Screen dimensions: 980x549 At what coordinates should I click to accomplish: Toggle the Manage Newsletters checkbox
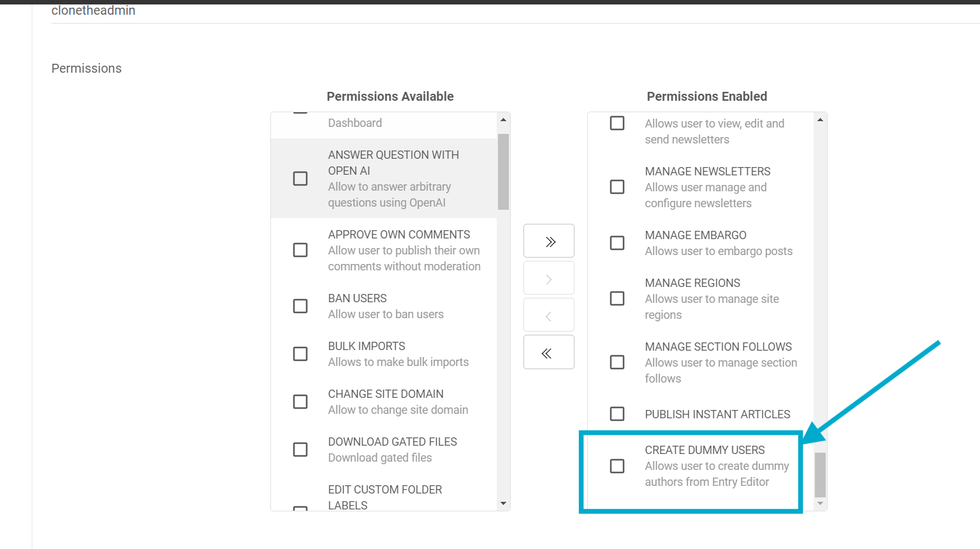(x=617, y=187)
